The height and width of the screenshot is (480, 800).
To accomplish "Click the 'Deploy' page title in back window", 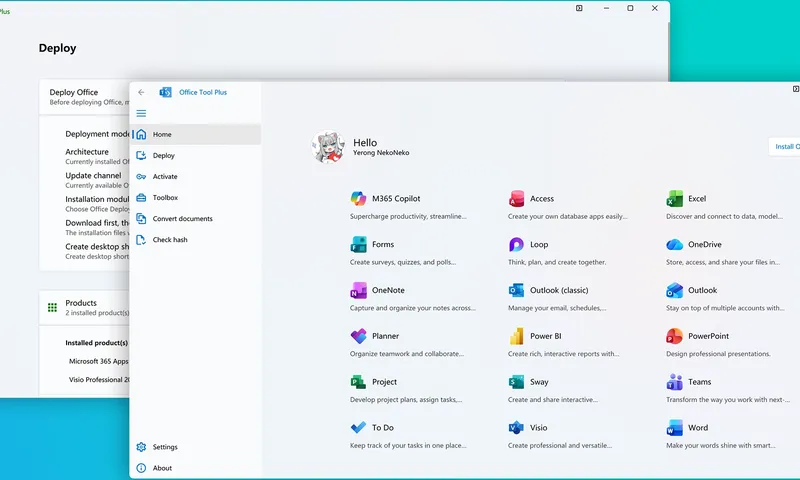I will (58, 48).
